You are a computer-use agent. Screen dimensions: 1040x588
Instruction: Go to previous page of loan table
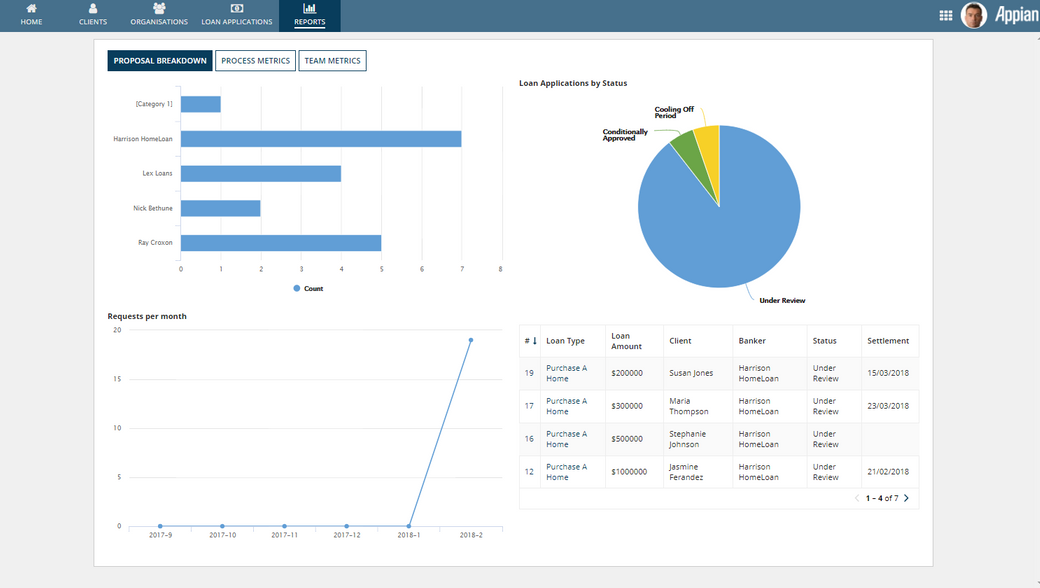tap(857, 498)
